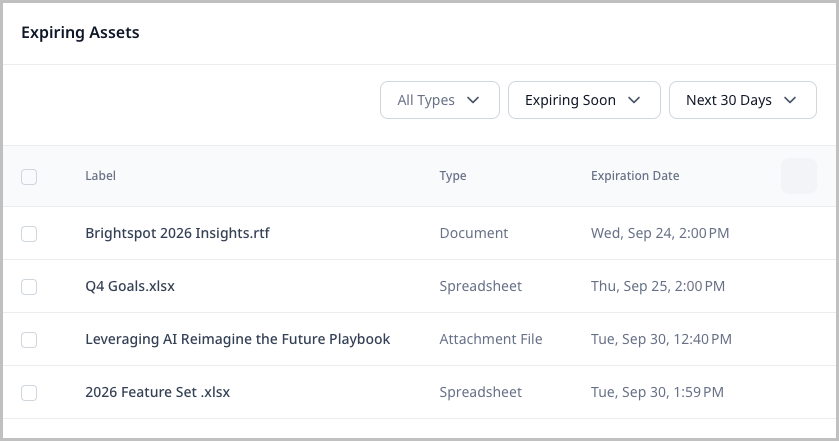Click the square button right of Expiration Date header
The image size is (839, 441).
click(x=798, y=176)
